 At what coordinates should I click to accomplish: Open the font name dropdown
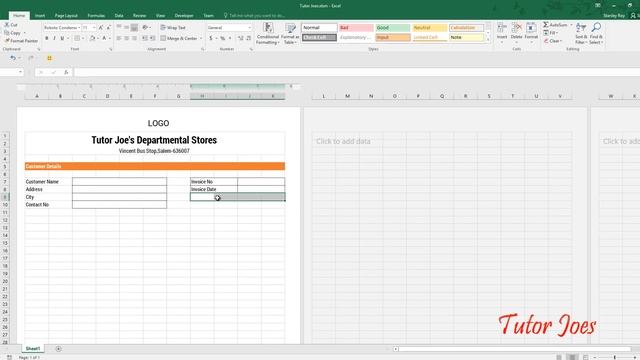click(79, 28)
